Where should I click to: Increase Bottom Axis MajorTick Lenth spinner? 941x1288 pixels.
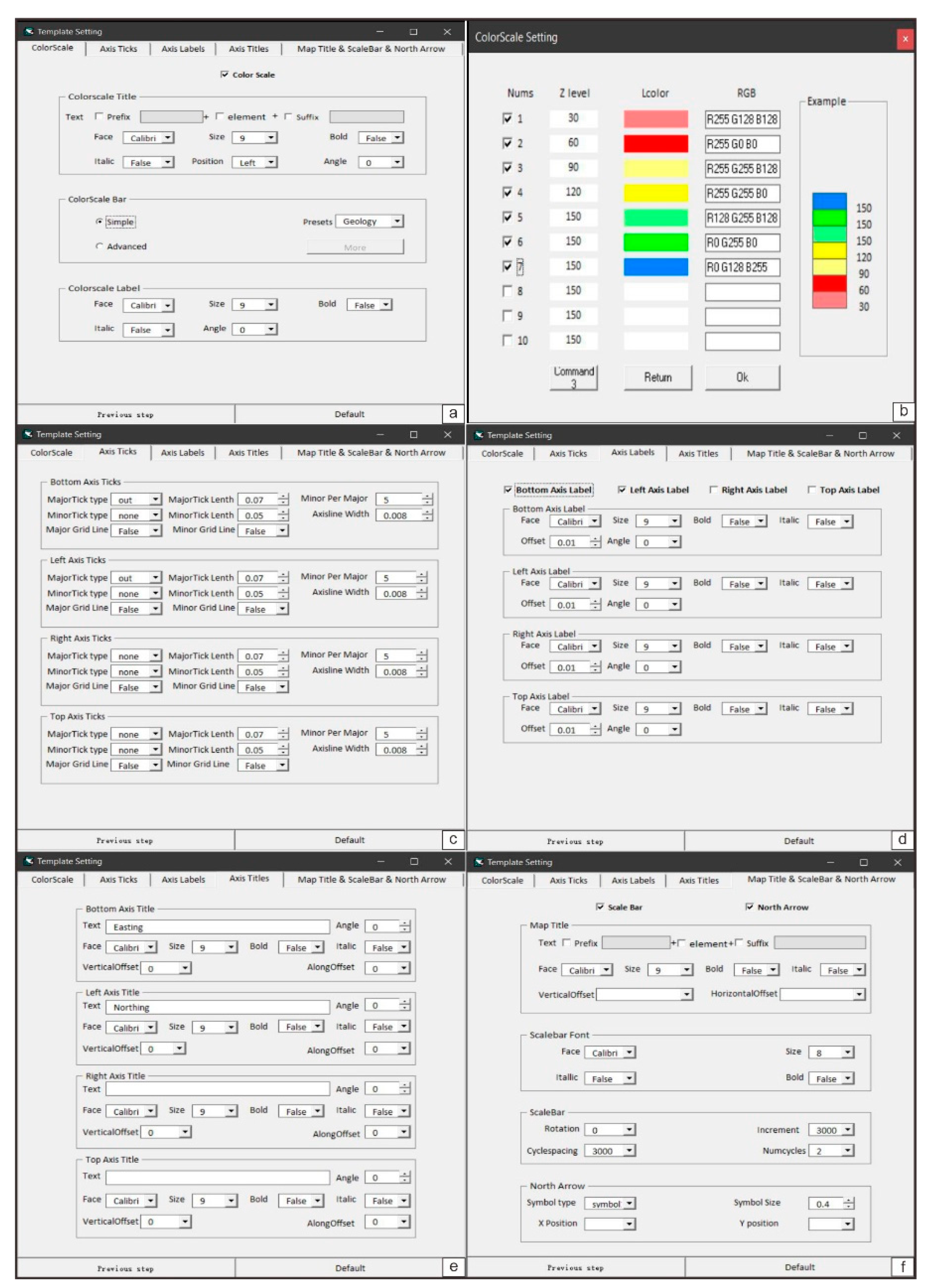(284, 496)
